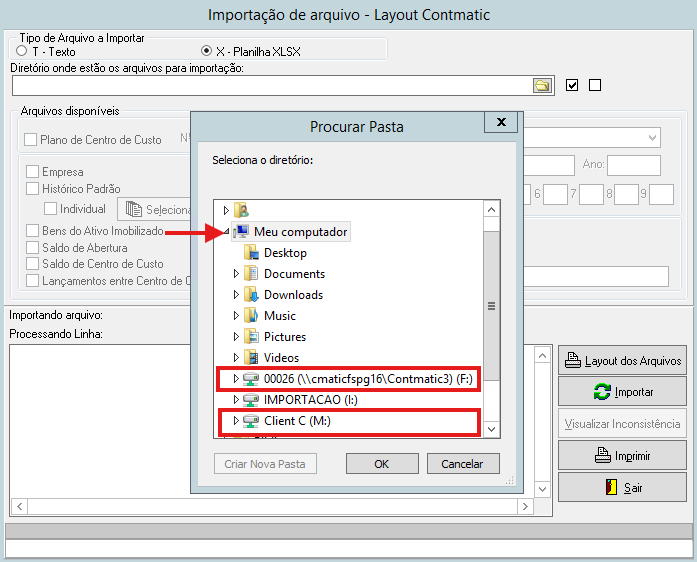697x562 pixels.
Task: Click the Videos folder icon
Action: [251, 357]
